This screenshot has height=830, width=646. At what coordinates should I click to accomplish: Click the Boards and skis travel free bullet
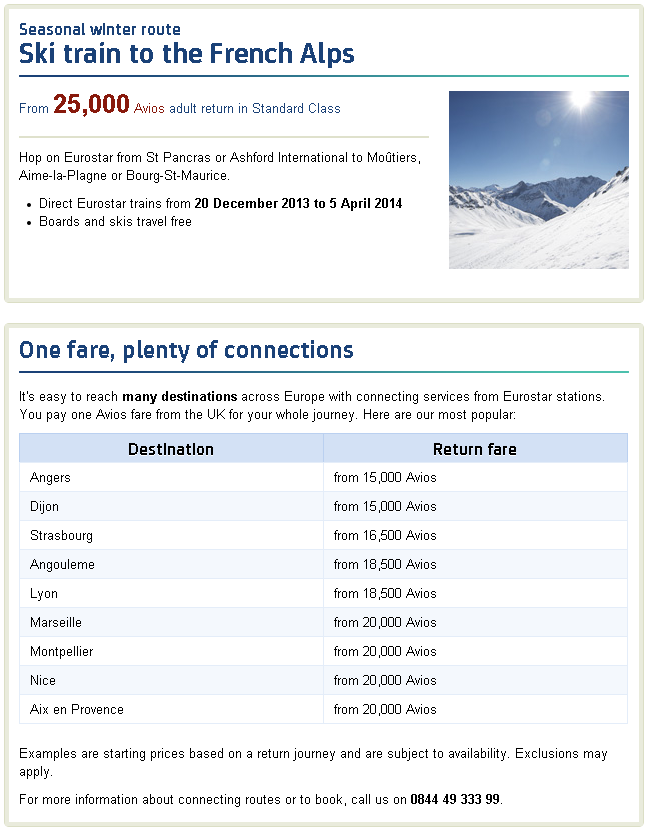point(115,222)
